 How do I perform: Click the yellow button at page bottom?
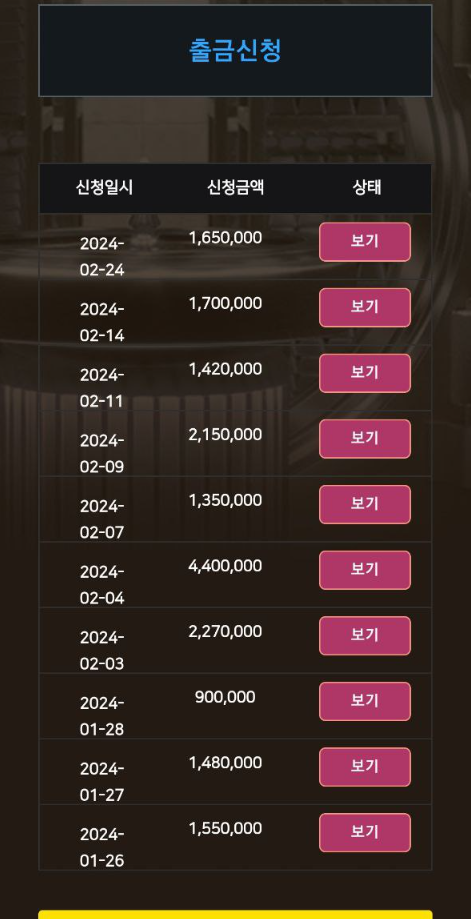(235, 914)
